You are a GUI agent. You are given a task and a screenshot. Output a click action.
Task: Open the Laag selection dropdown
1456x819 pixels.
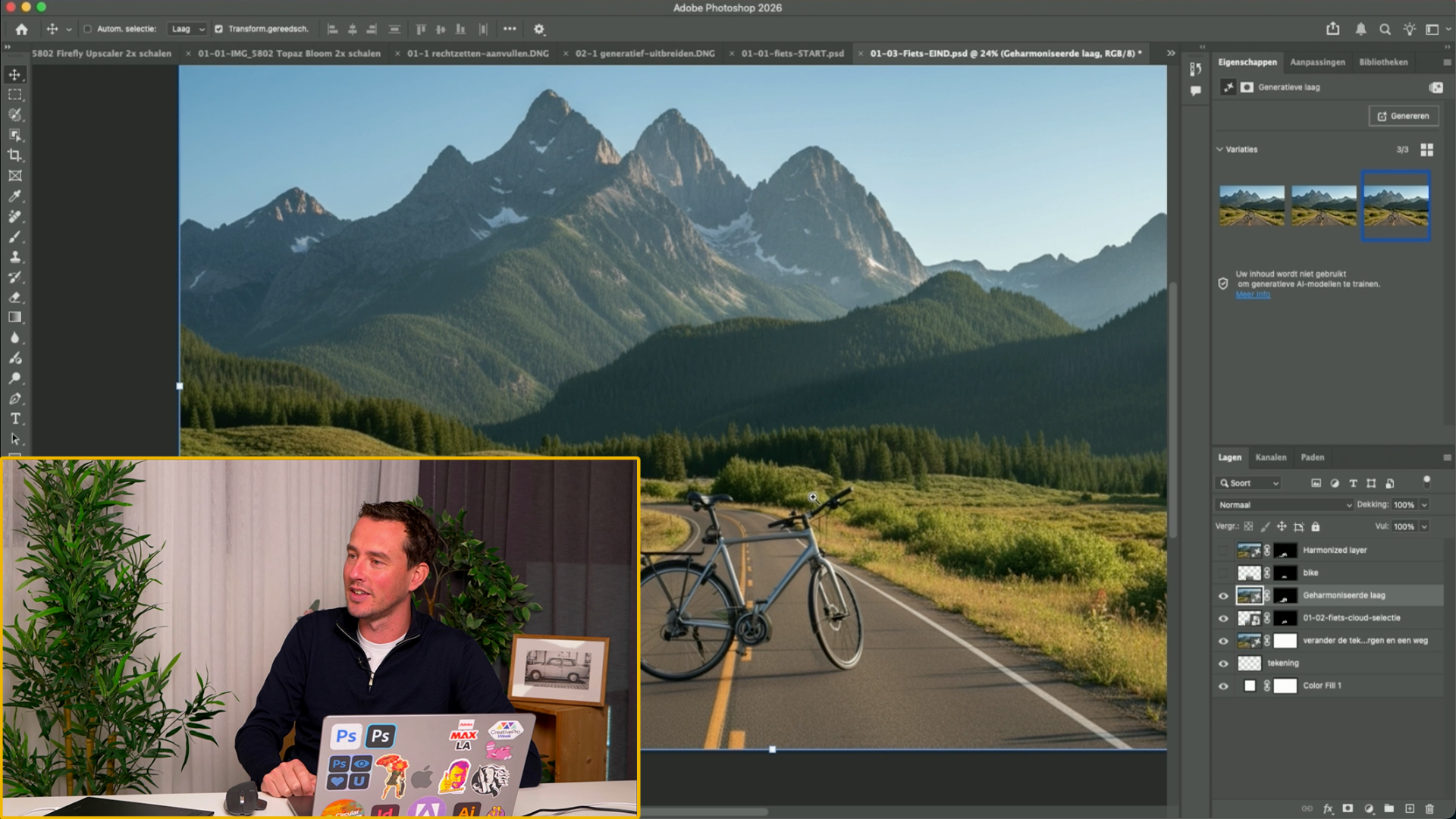click(x=187, y=30)
